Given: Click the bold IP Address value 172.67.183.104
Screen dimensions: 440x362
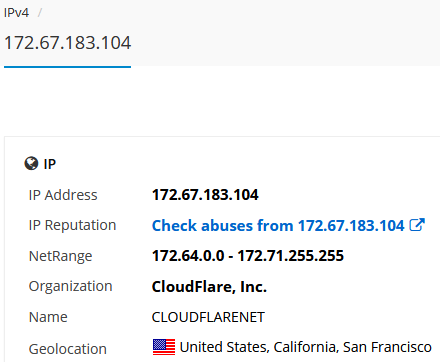Looking at the screenshot, I should pos(205,195).
